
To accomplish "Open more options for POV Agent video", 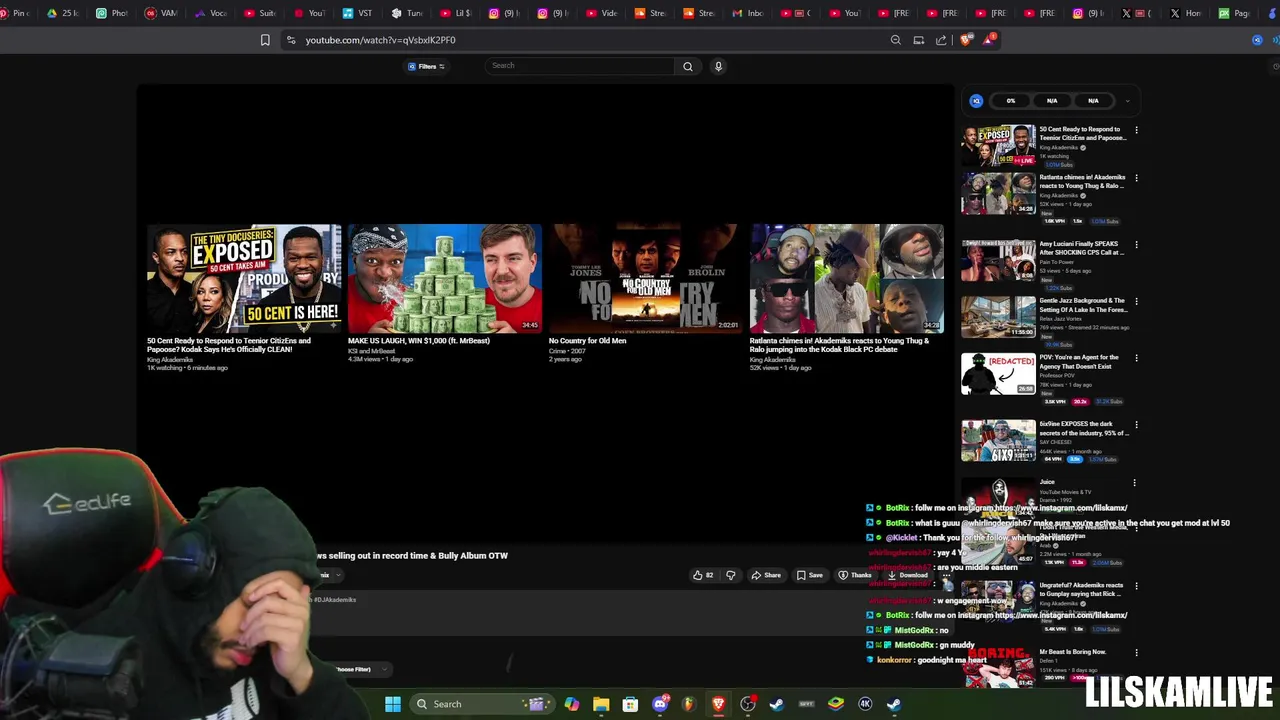I will pos(1136,358).
